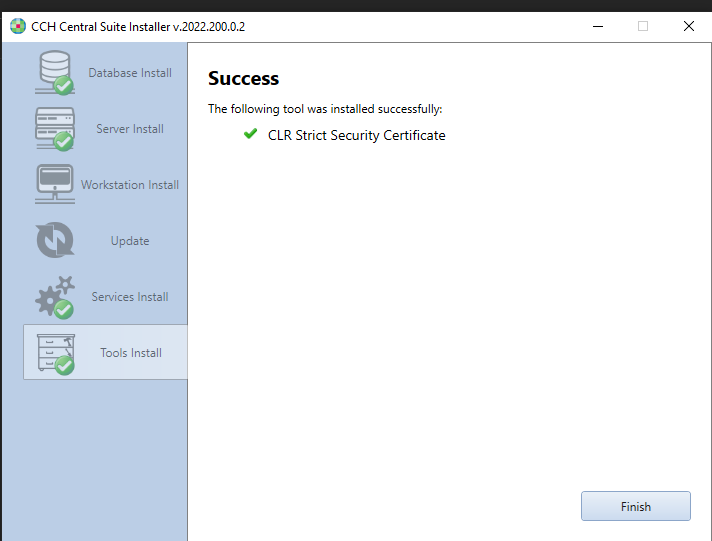Click the CLR Strict Security Certificate text

click(x=356, y=135)
